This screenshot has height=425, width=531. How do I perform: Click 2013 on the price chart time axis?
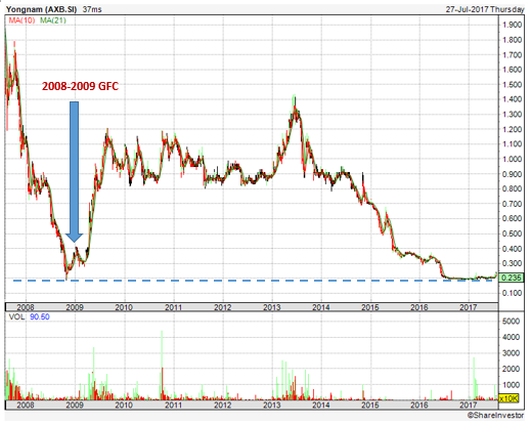[x=272, y=307]
